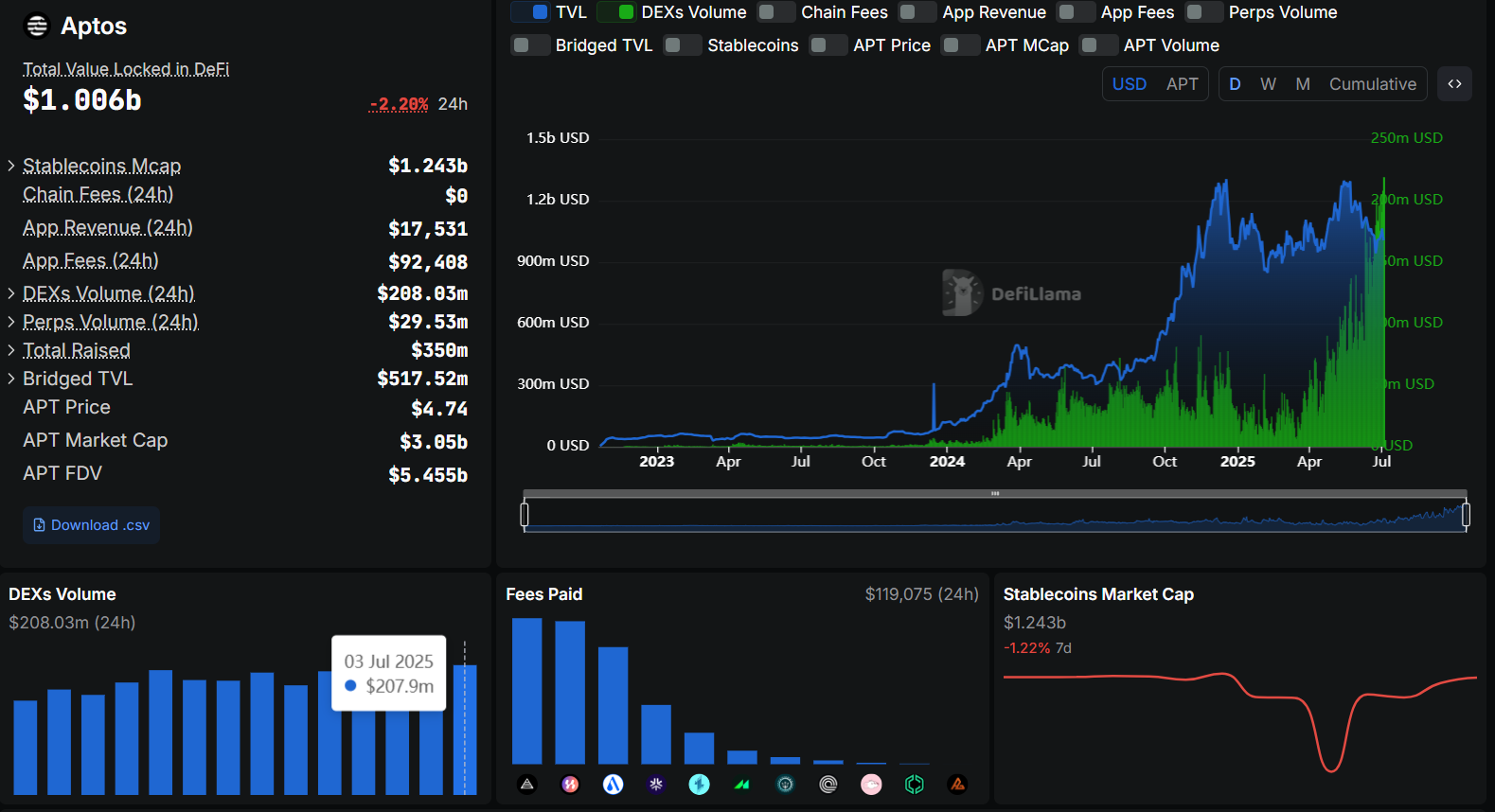The image size is (1495, 812).
Task: Open the embed chart code icon
Action: tap(1454, 84)
